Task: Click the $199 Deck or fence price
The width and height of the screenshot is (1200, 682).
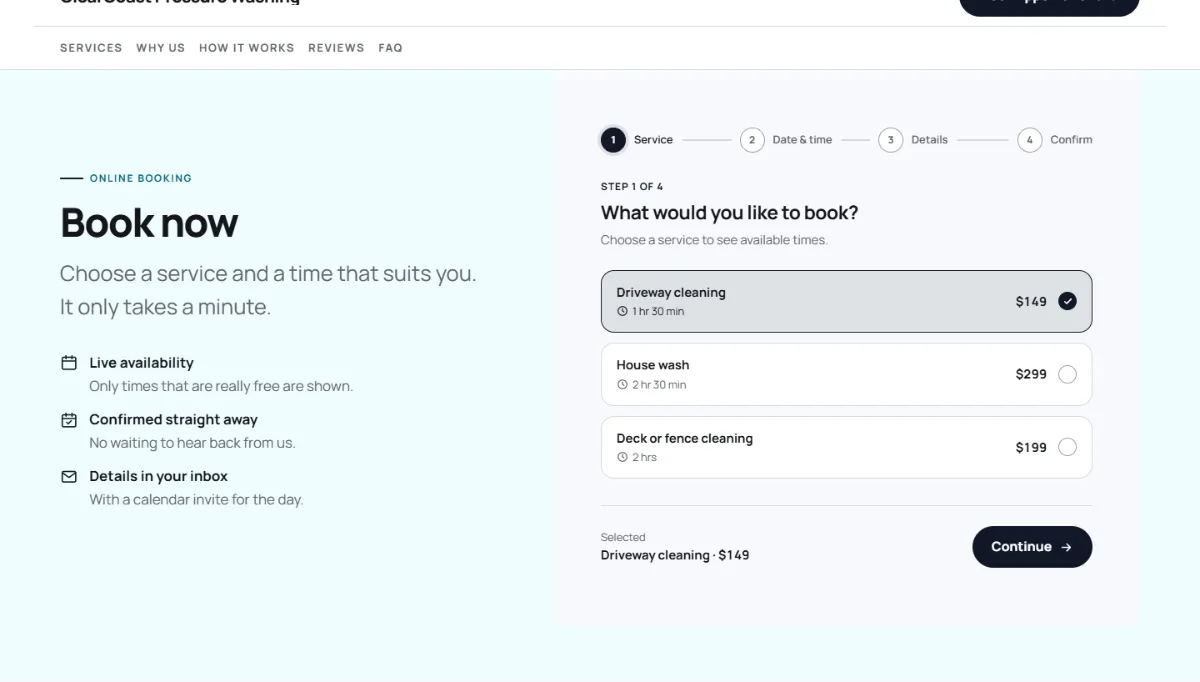Action: 1031,447
